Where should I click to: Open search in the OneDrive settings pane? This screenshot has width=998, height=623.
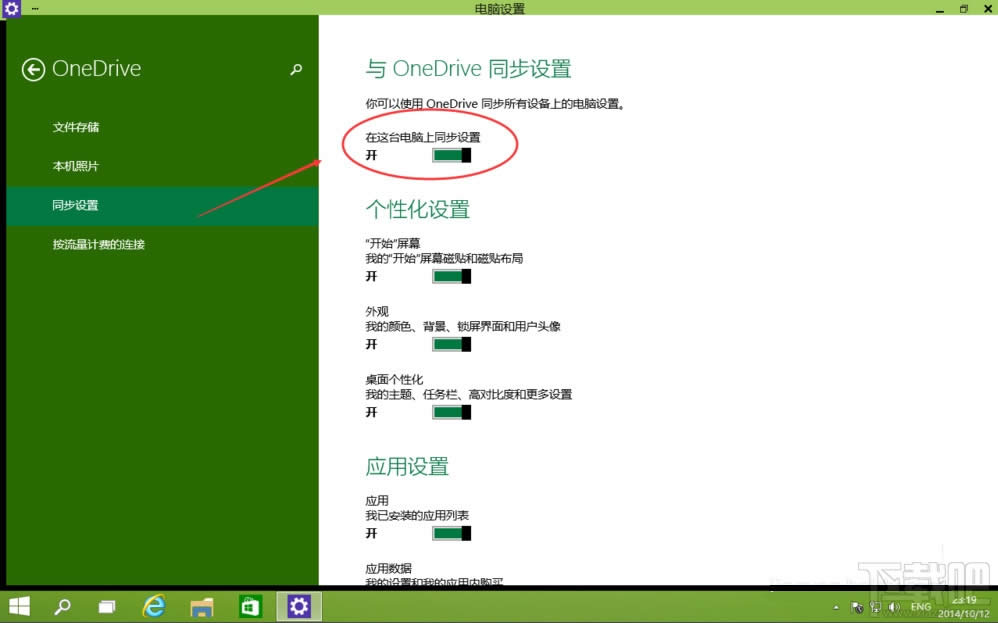click(x=295, y=70)
